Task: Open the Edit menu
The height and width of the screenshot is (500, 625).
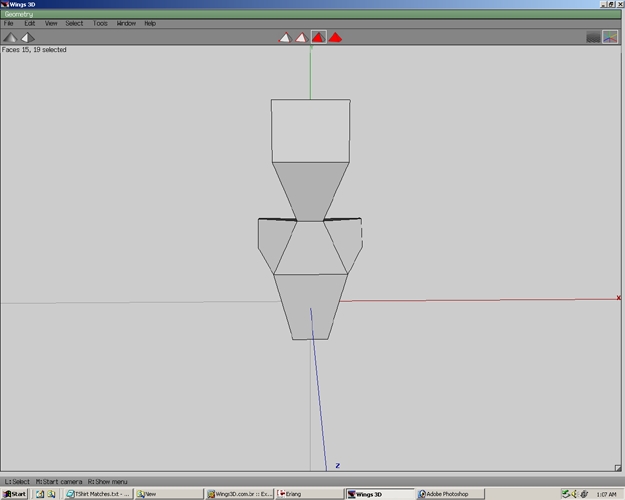Action: (x=29, y=24)
